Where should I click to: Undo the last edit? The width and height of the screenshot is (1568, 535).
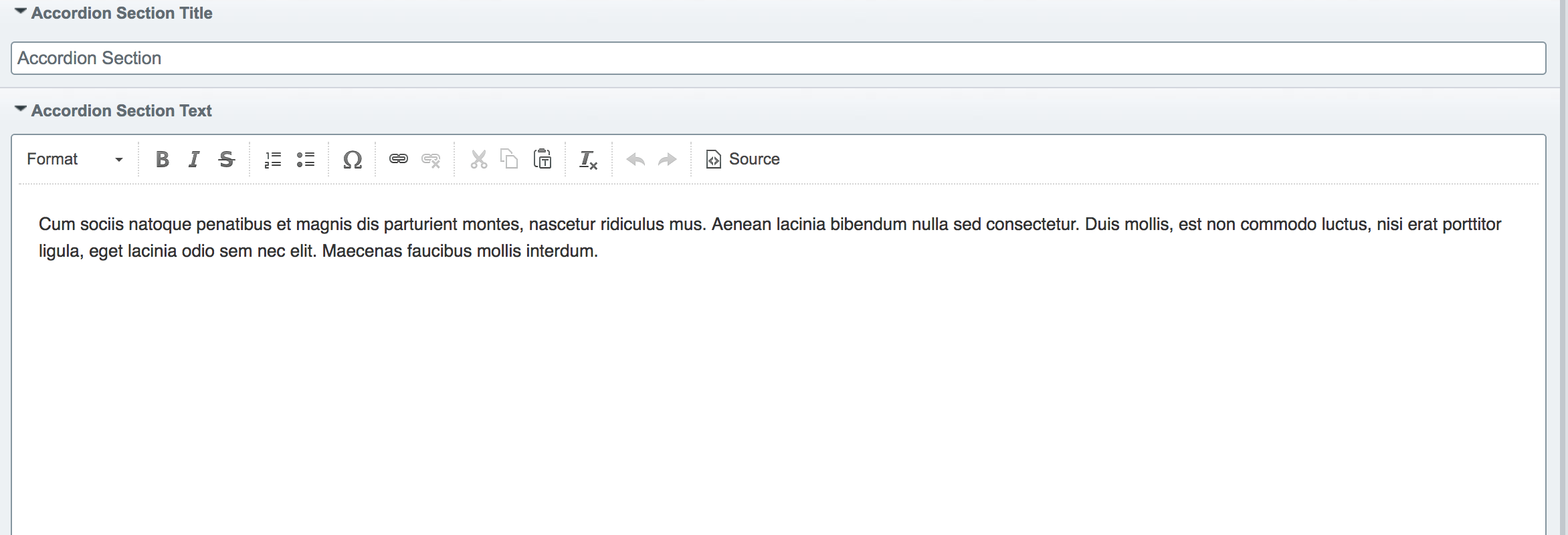point(635,159)
